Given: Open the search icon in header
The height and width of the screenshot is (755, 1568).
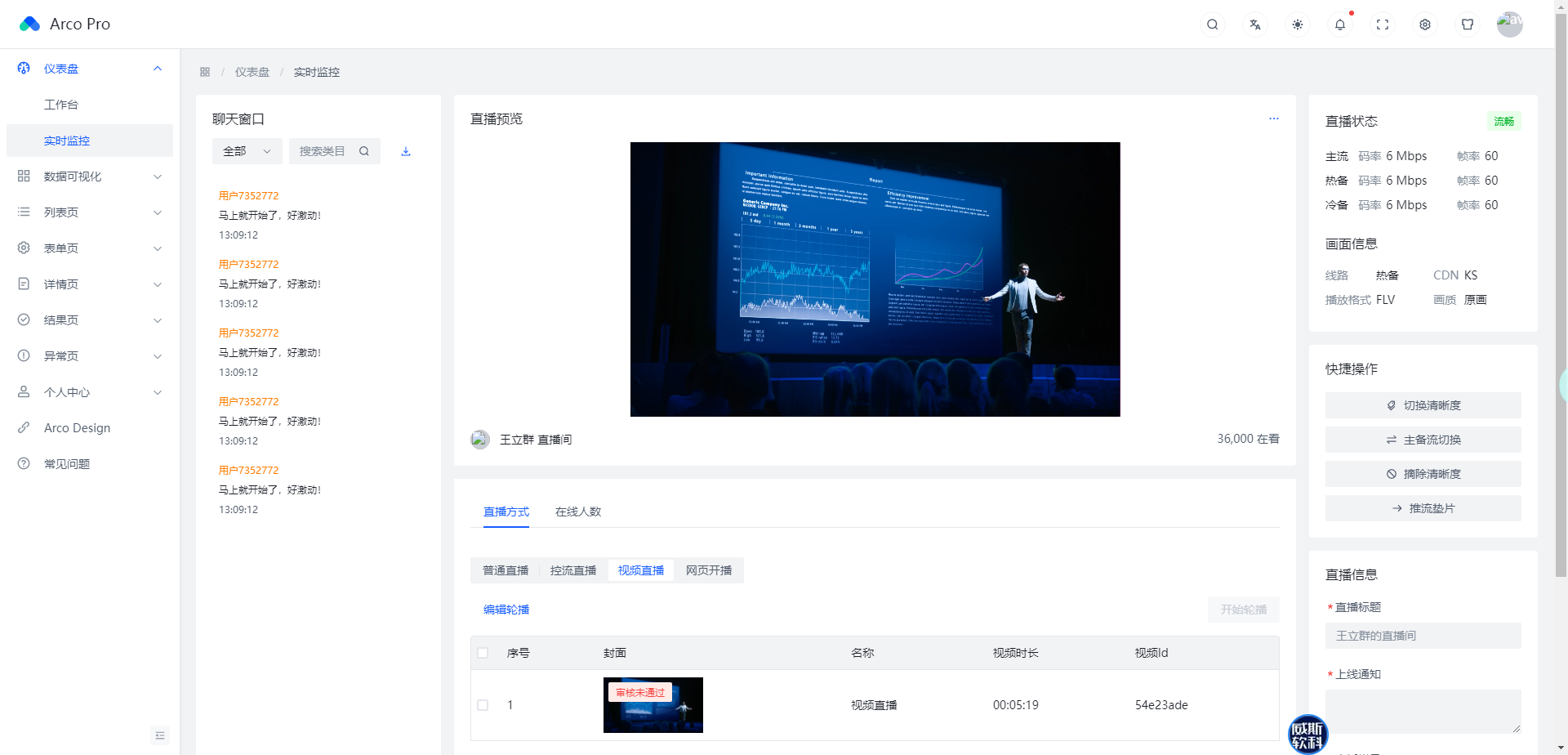Looking at the screenshot, I should 1213,25.
